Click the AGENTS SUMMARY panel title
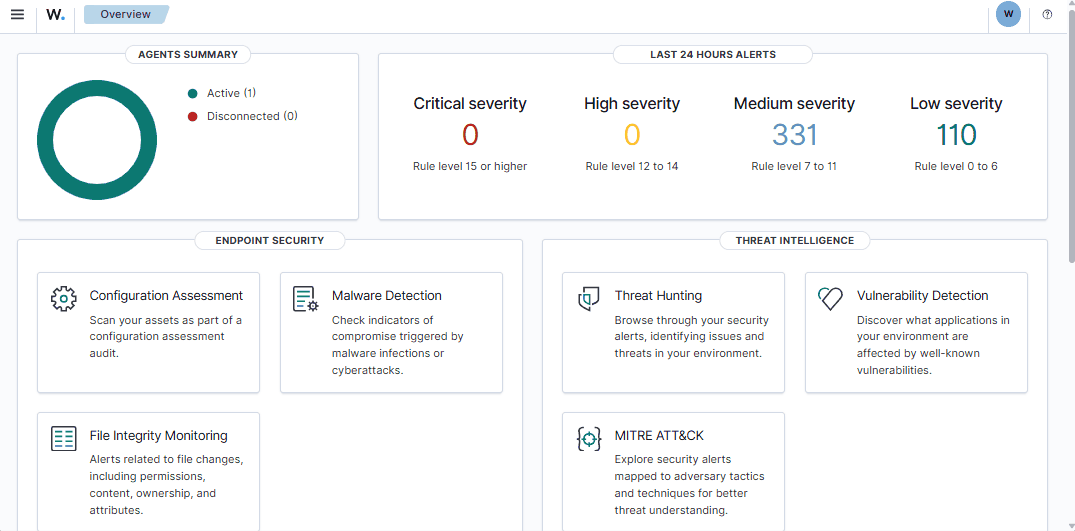This screenshot has width=1075, height=531. pyautogui.click(x=188, y=55)
